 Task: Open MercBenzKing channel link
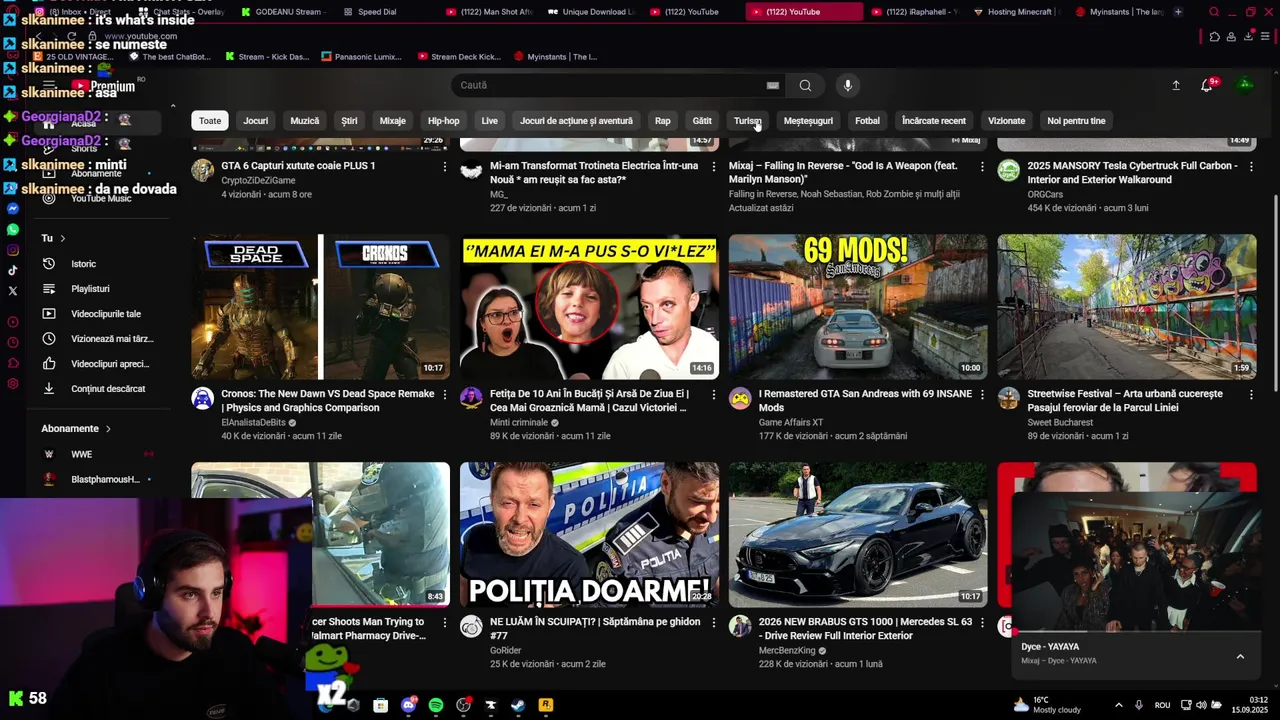click(788, 651)
